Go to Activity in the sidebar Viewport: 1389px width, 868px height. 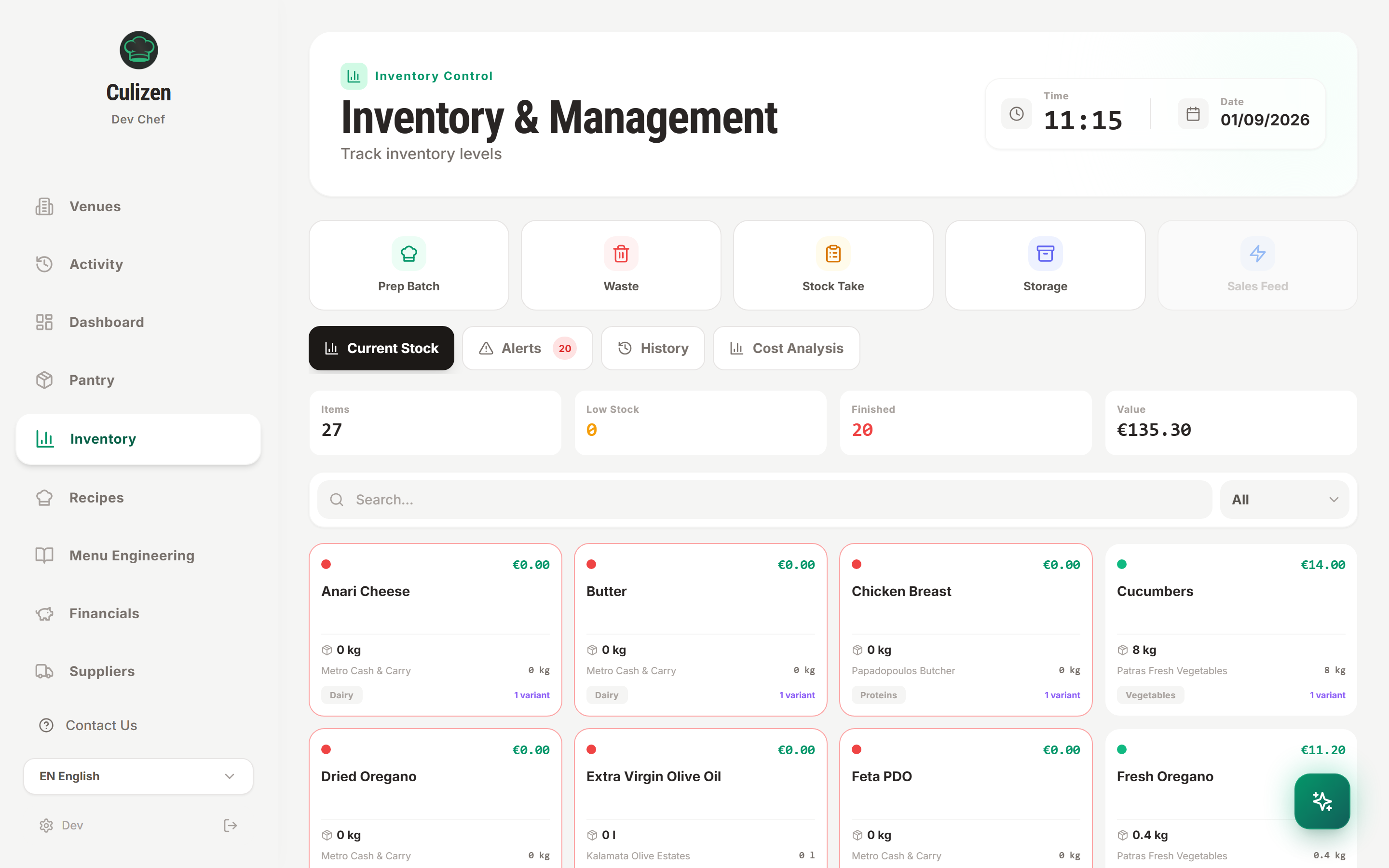coord(138,264)
